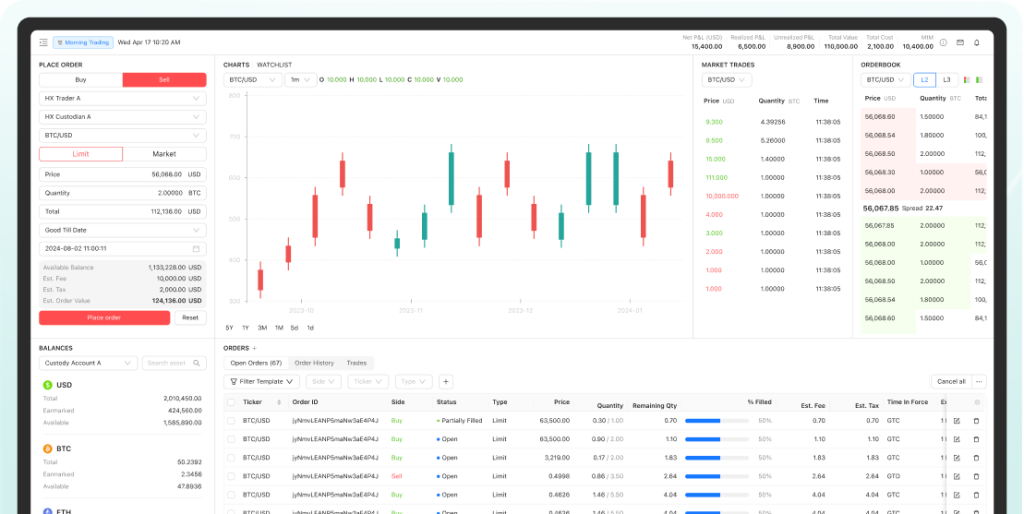The image size is (1024, 514).
Task: Open the HX Custodian A dropdown
Action: (x=123, y=117)
